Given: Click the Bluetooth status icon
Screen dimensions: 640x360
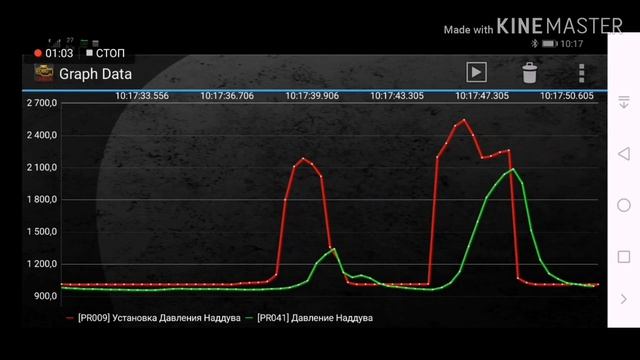Looking at the screenshot, I should (x=534, y=43).
